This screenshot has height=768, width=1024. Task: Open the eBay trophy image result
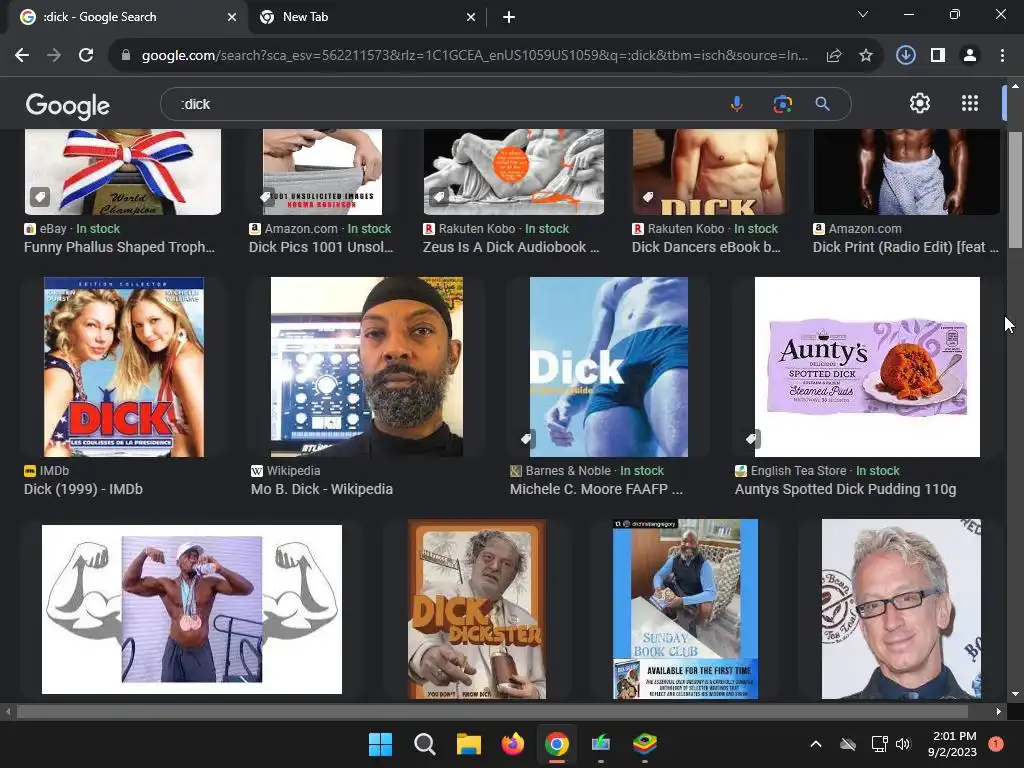coord(123,172)
